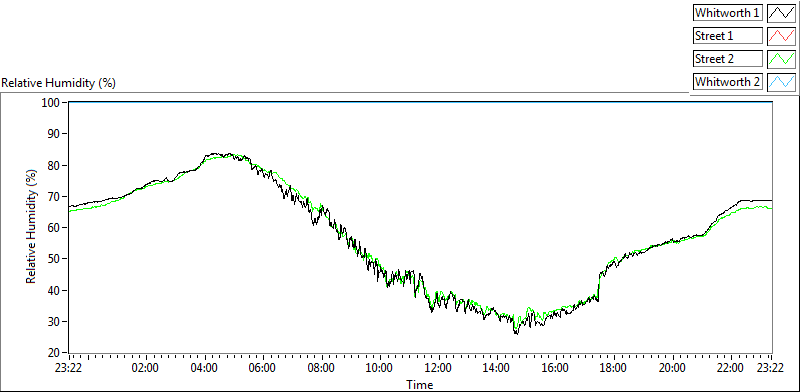
Task: Click the 90 value on the Y axis
Action: 55,134
